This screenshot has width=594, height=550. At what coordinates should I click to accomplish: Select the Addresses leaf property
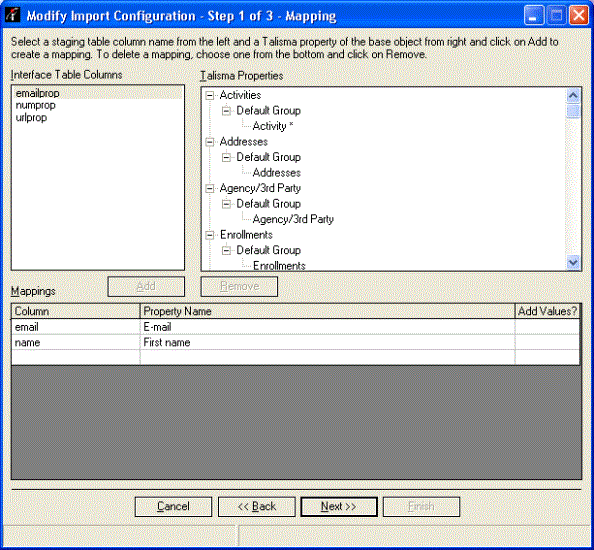point(277,173)
